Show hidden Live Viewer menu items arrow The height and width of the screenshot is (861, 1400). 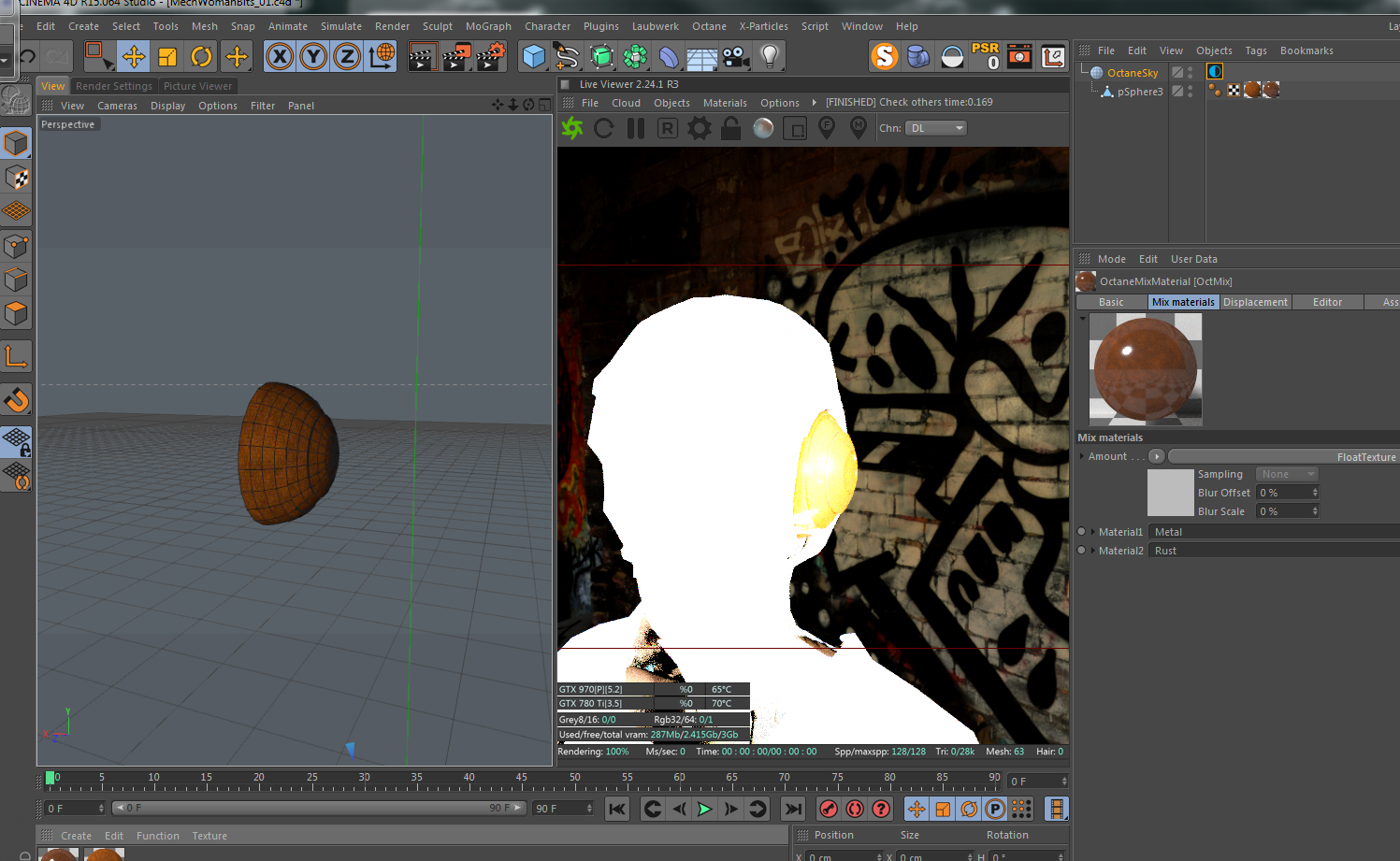pyautogui.click(x=814, y=103)
